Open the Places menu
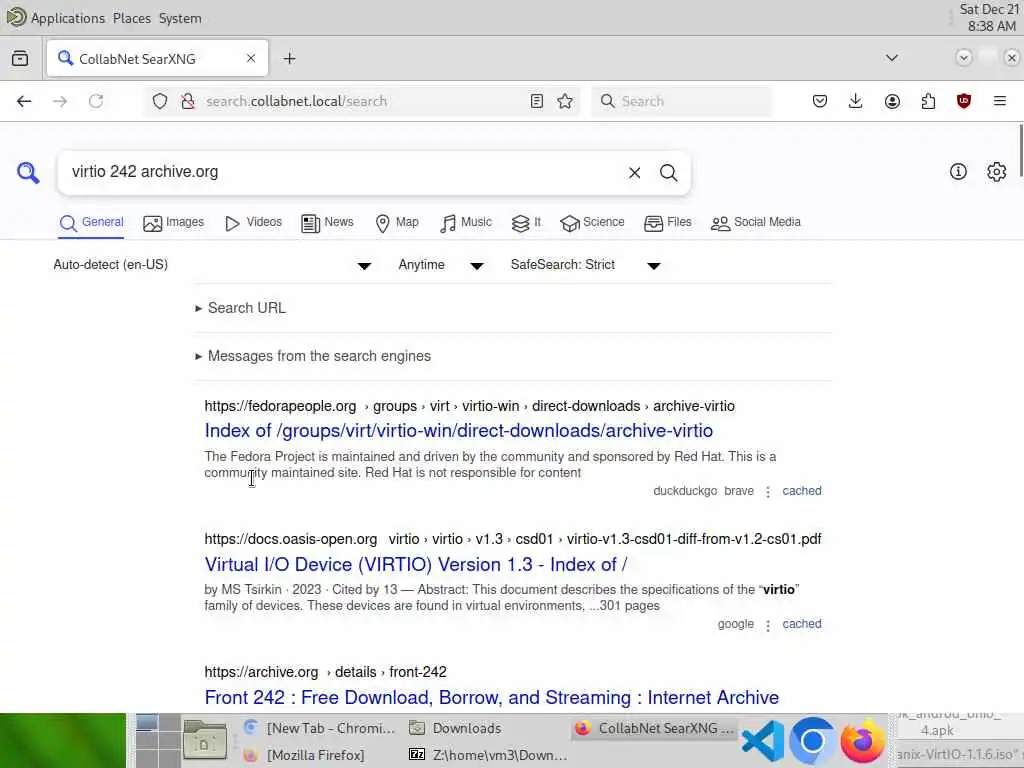 [x=132, y=18]
